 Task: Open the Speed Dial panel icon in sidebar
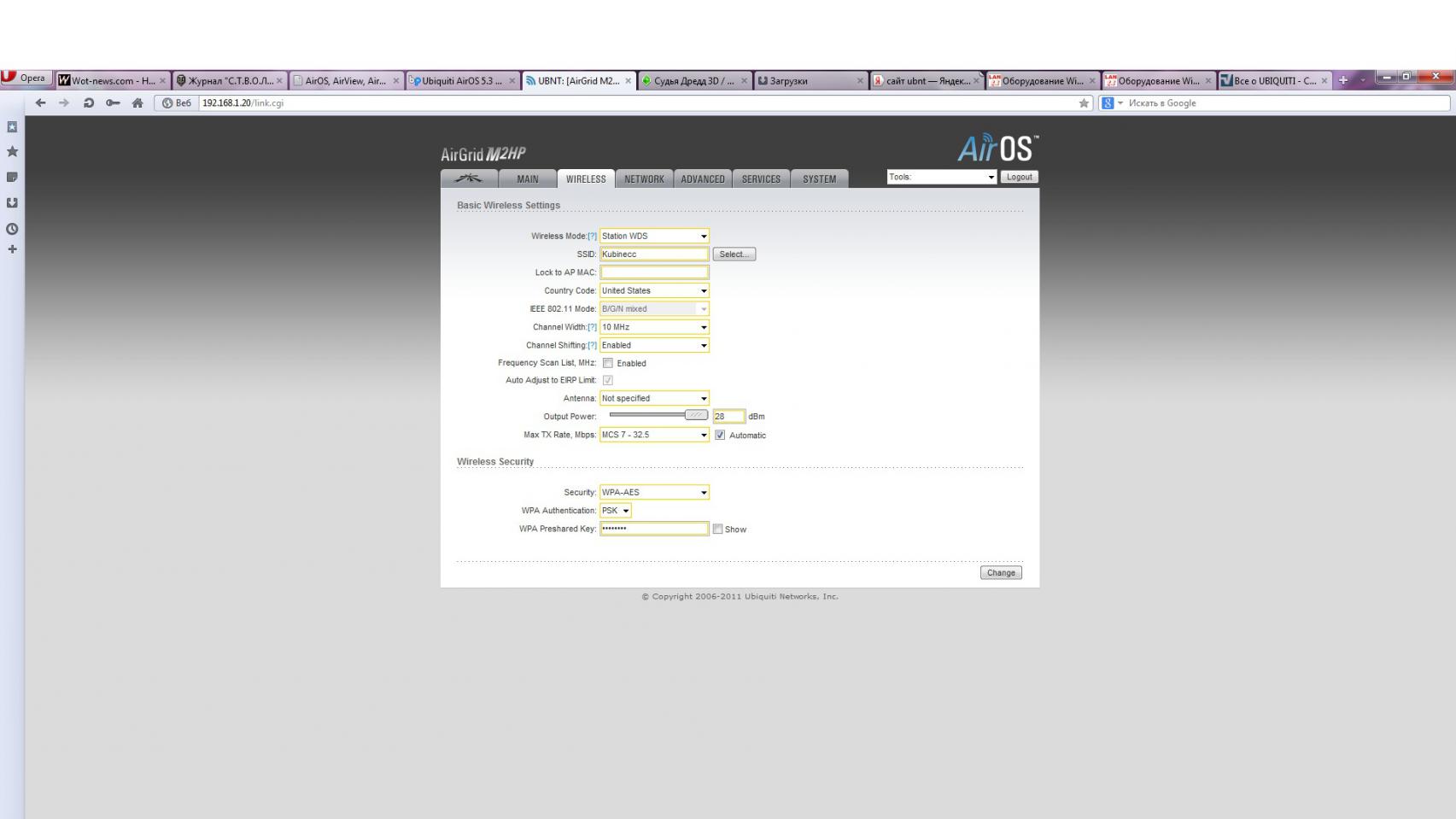tap(12, 126)
